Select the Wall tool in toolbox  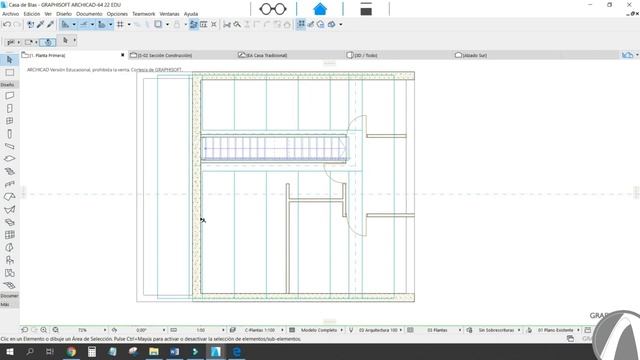tap(9, 96)
